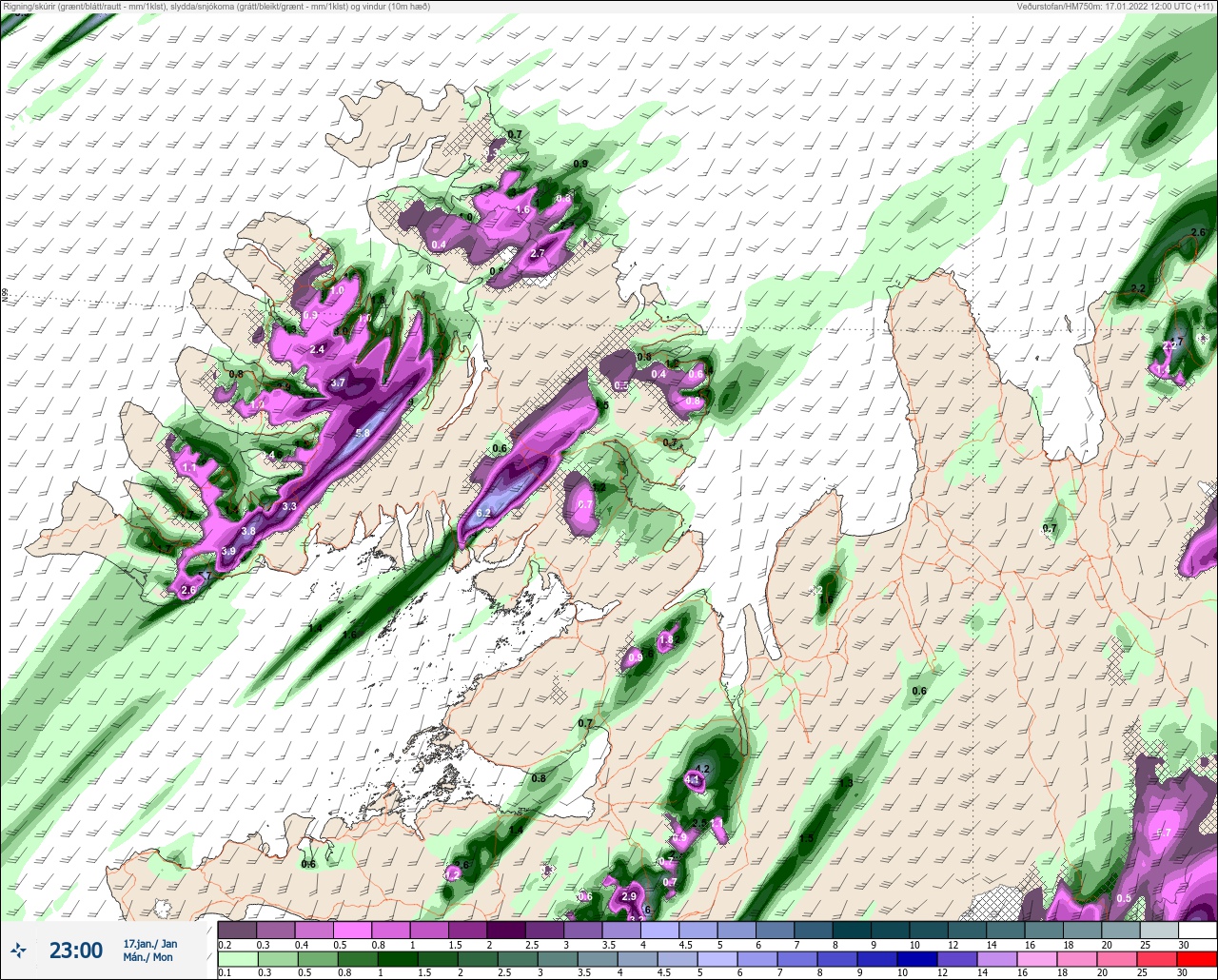Click the 2.4 precipitation value on map
The height and width of the screenshot is (980, 1218).
(318, 349)
